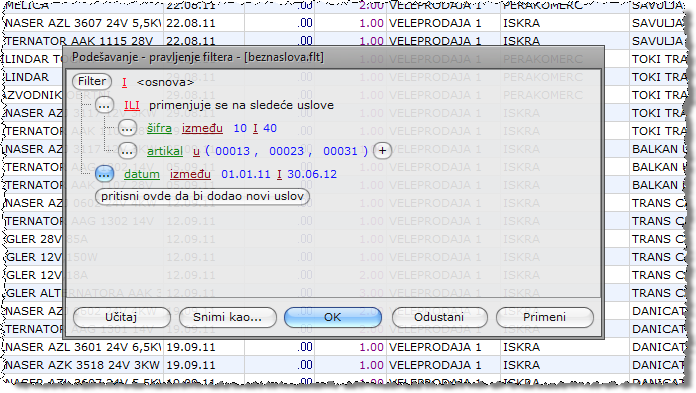Click the Snimi kao... button

(x=227, y=318)
